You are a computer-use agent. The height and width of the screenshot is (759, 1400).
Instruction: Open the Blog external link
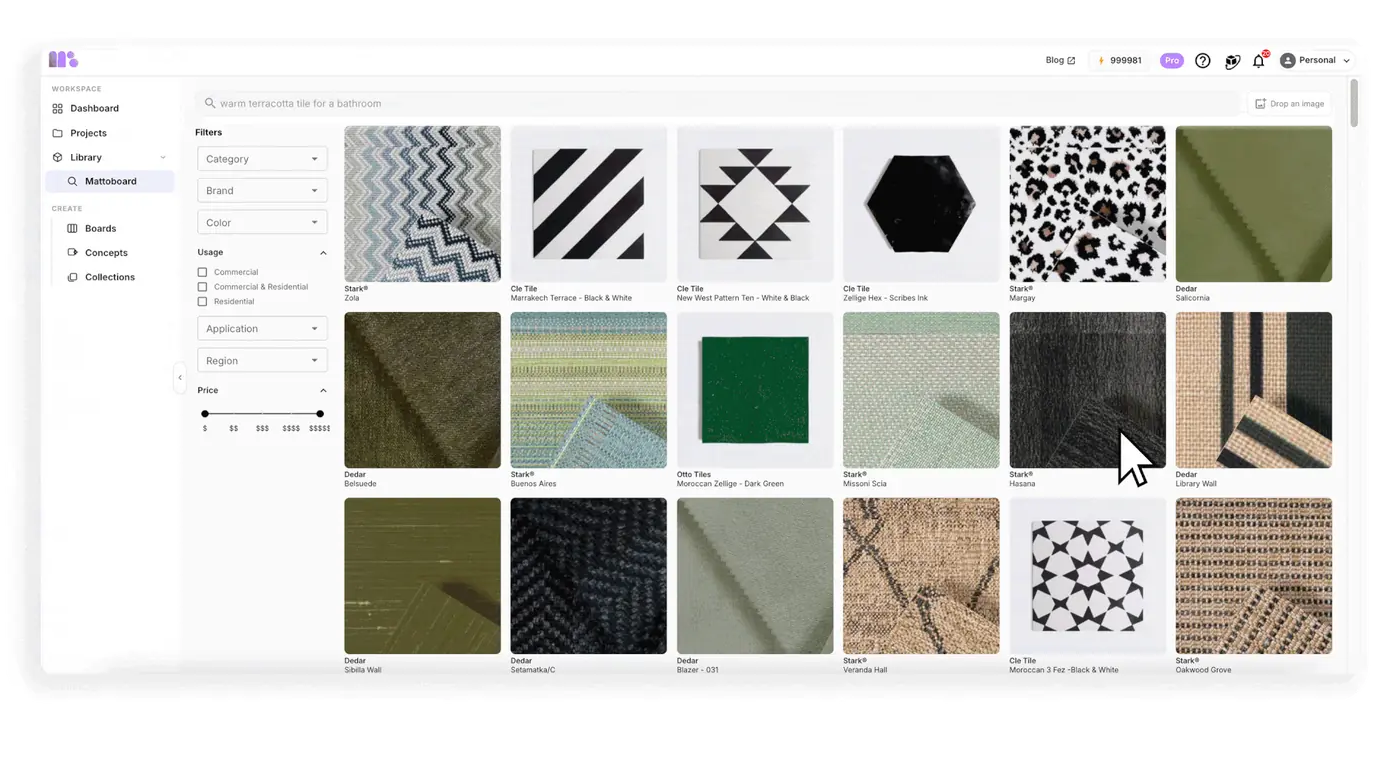pos(1060,60)
